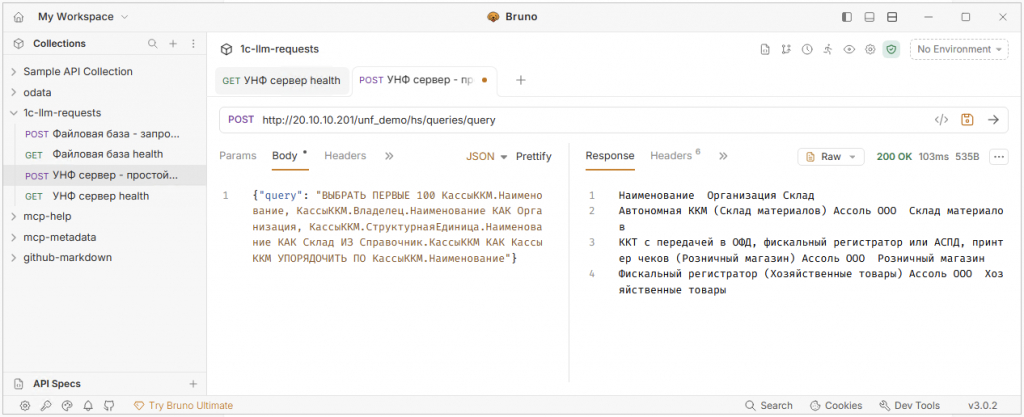This screenshot has width=1024, height=417.
Task: Send the request with the arrow icon
Action: click(x=993, y=120)
